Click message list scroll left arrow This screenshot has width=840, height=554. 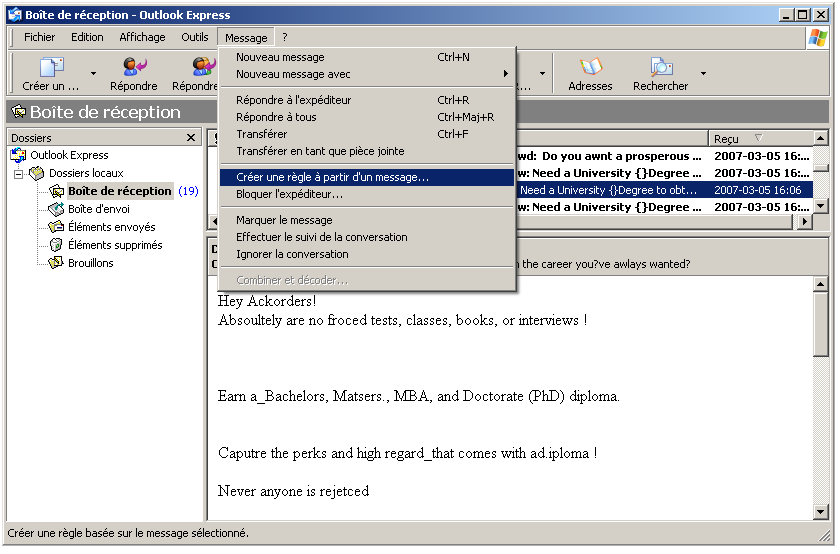point(214,221)
